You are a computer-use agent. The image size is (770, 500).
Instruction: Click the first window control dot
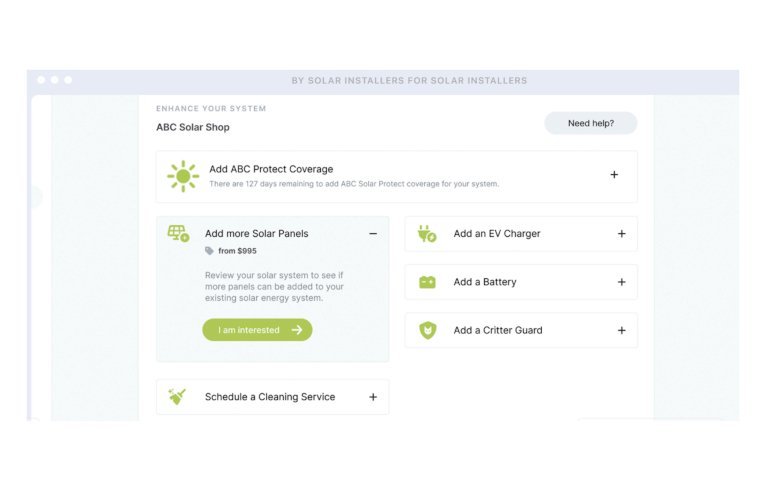coord(41,80)
